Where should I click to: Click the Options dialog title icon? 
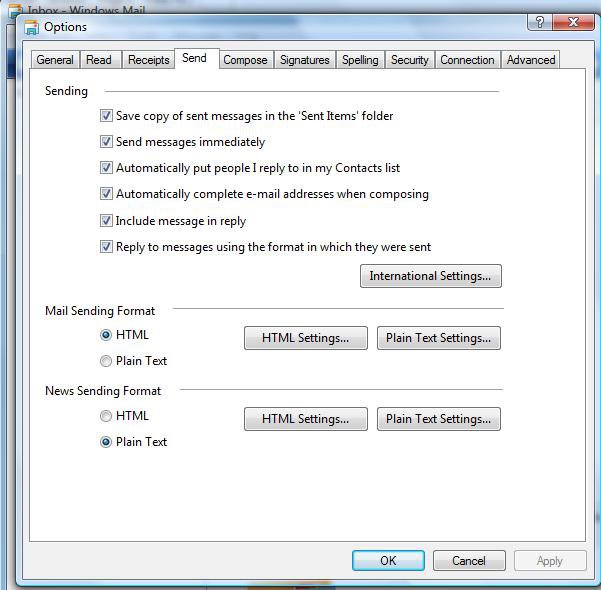point(31,28)
